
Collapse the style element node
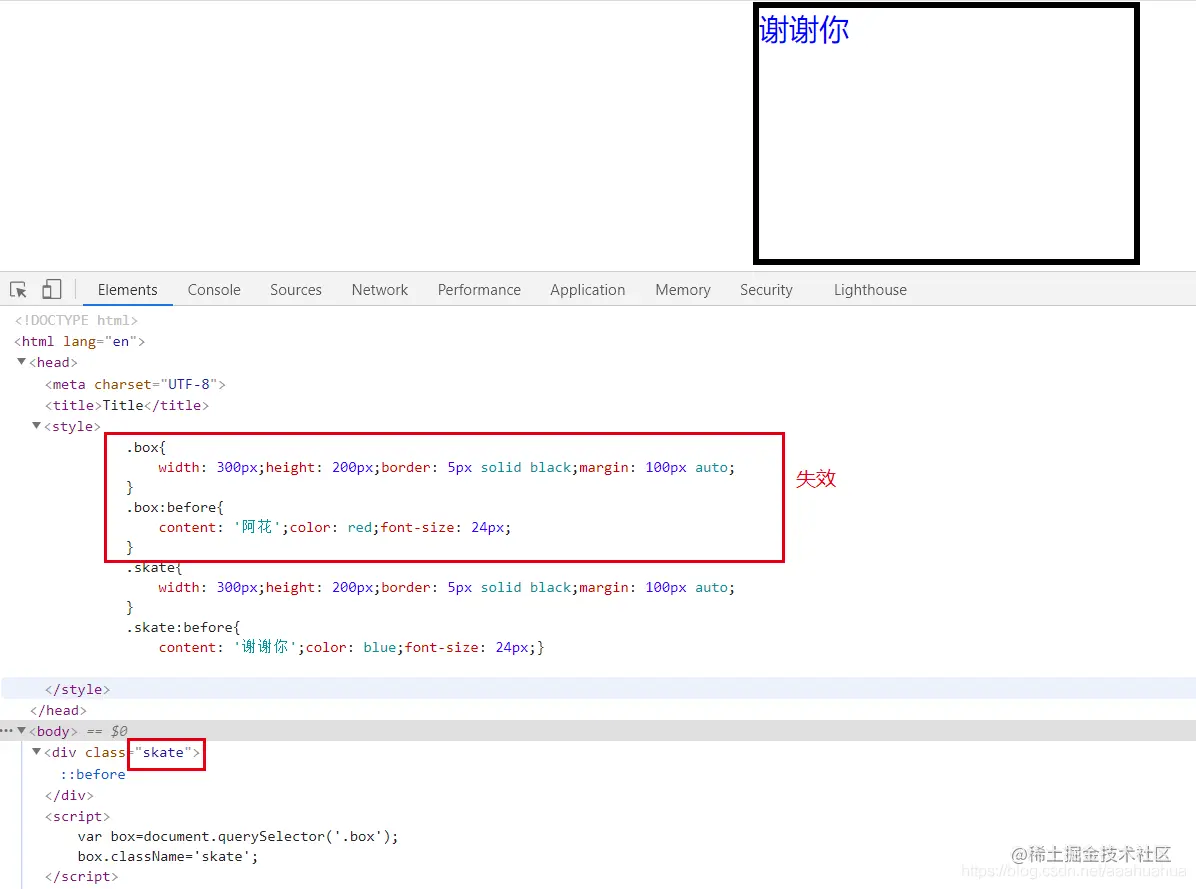point(37,425)
